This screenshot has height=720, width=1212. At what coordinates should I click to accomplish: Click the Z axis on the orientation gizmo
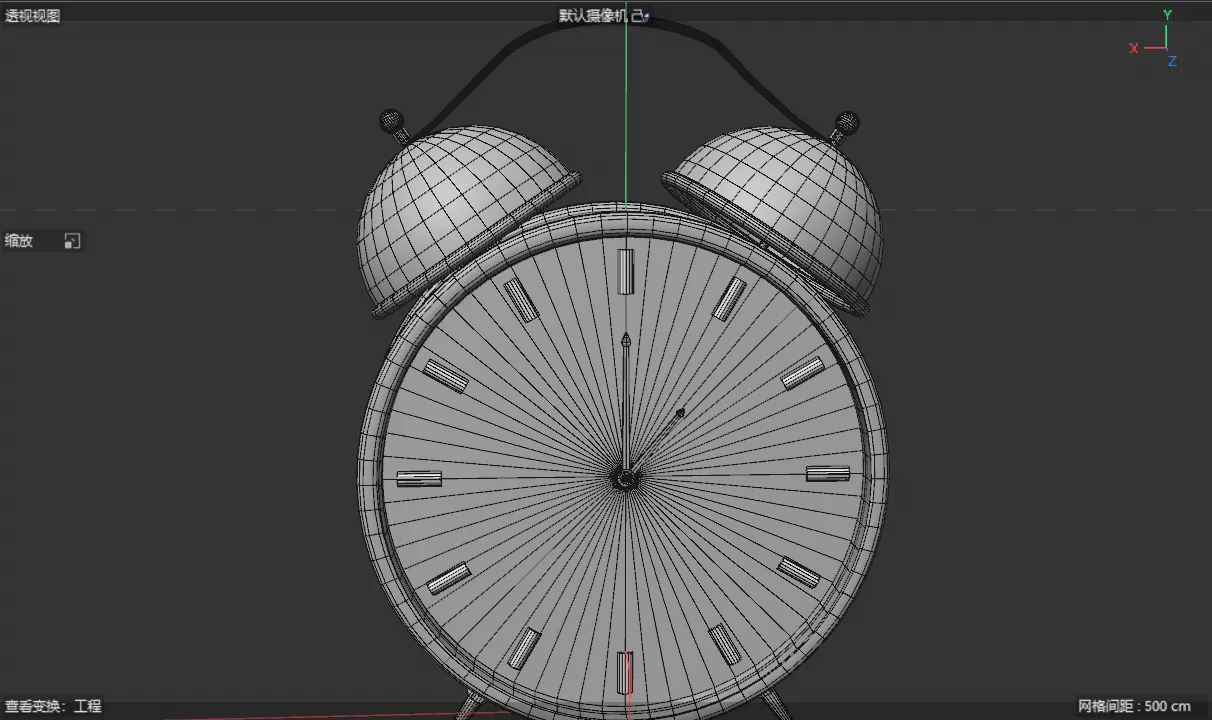(x=1172, y=61)
